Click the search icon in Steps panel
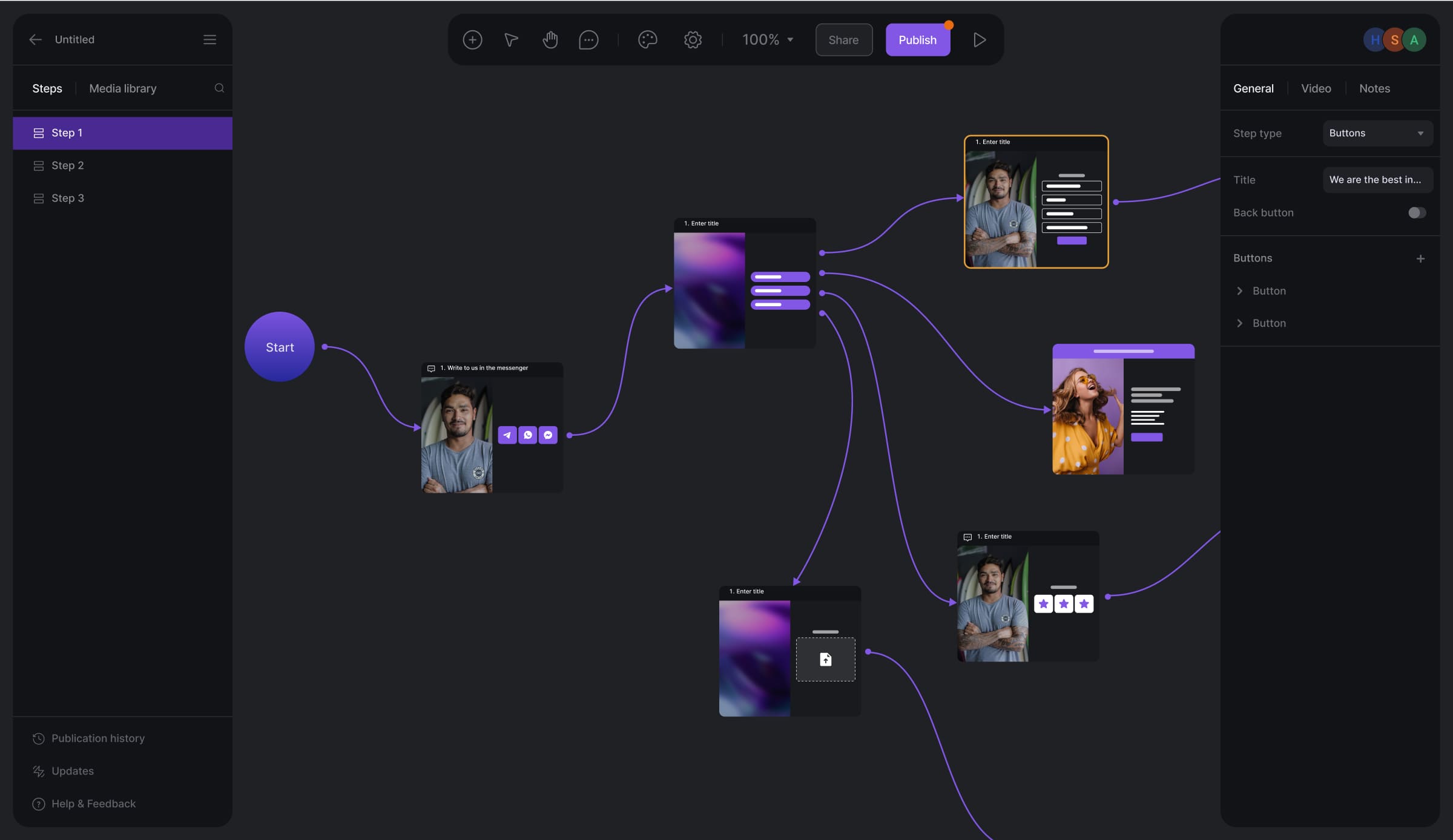Image resolution: width=1453 pixels, height=840 pixels. tap(219, 88)
